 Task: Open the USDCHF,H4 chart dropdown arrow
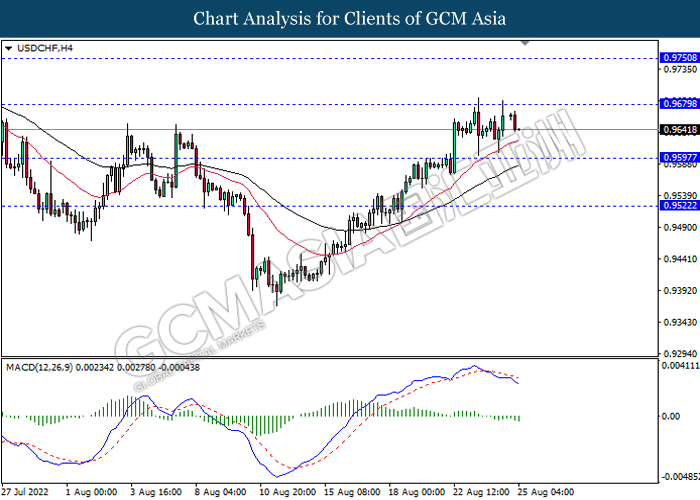pyautogui.click(x=8, y=48)
